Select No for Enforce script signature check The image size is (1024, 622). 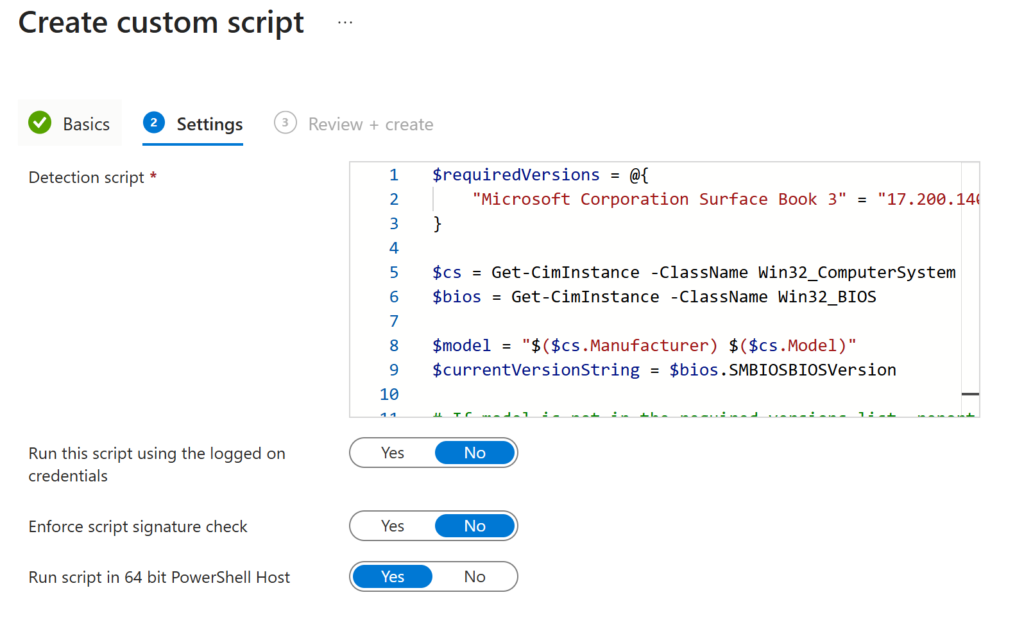[475, 526]
